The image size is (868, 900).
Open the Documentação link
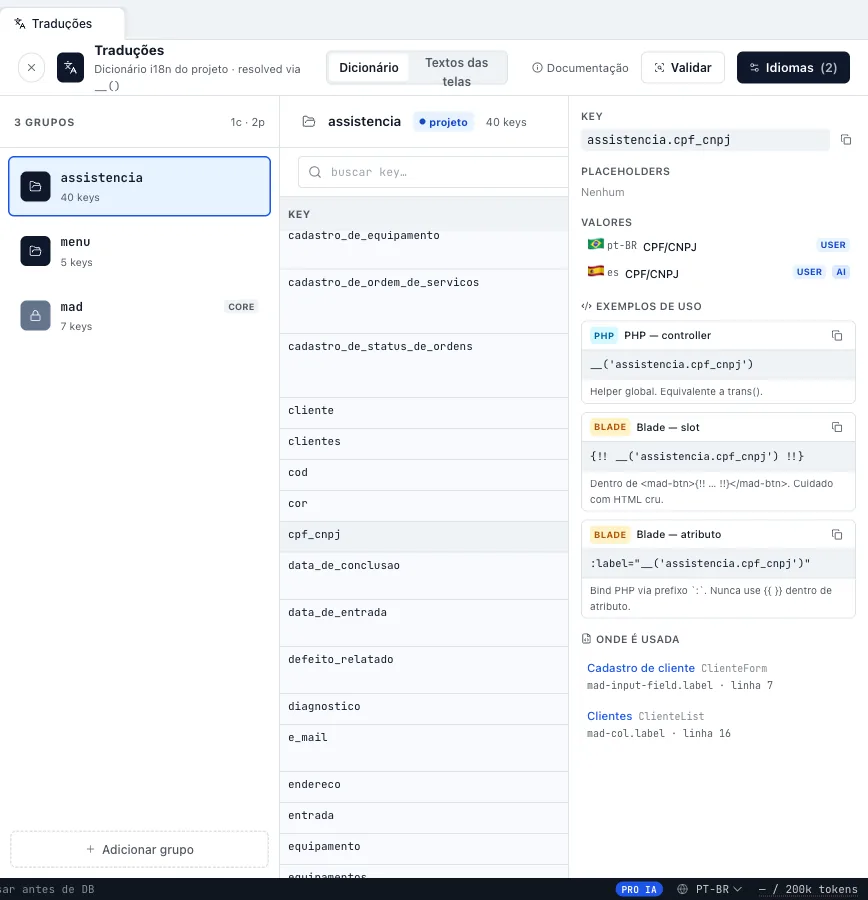point(580,68)
